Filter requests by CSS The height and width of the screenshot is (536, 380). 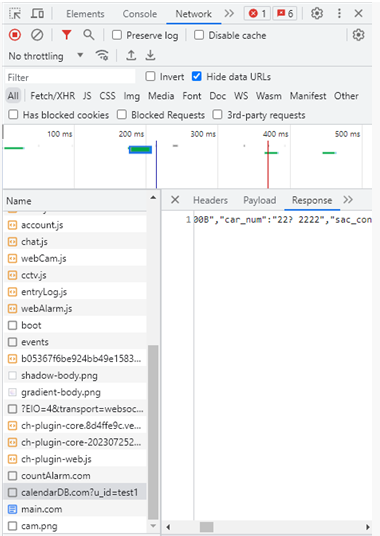click(107, 96)
